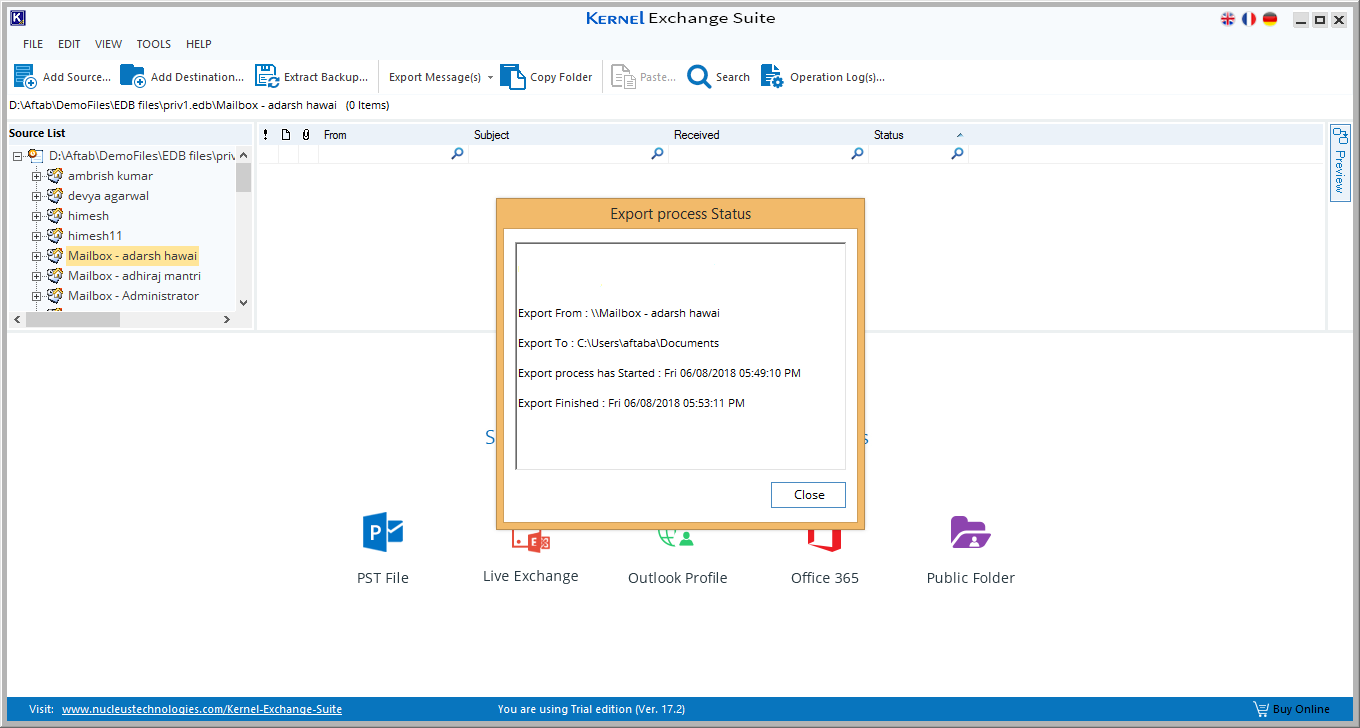Viewport: 1360px width, 728px height.
Task: Click the importance column header icon
Action: [x=265, y=135]
